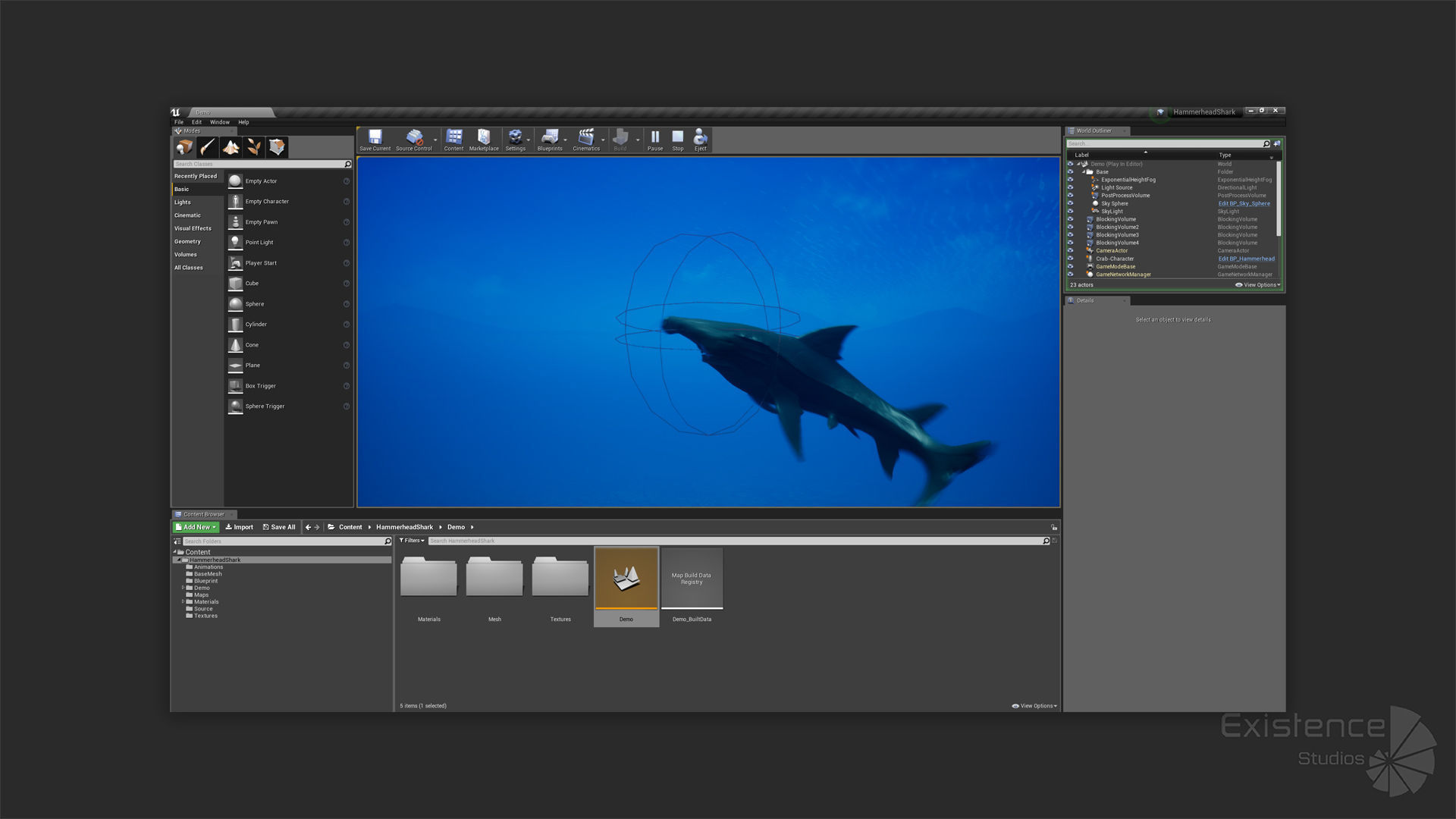Hide the PostProcessVolume actor
Screen dimensions: 1456x819
(1071, 196)
